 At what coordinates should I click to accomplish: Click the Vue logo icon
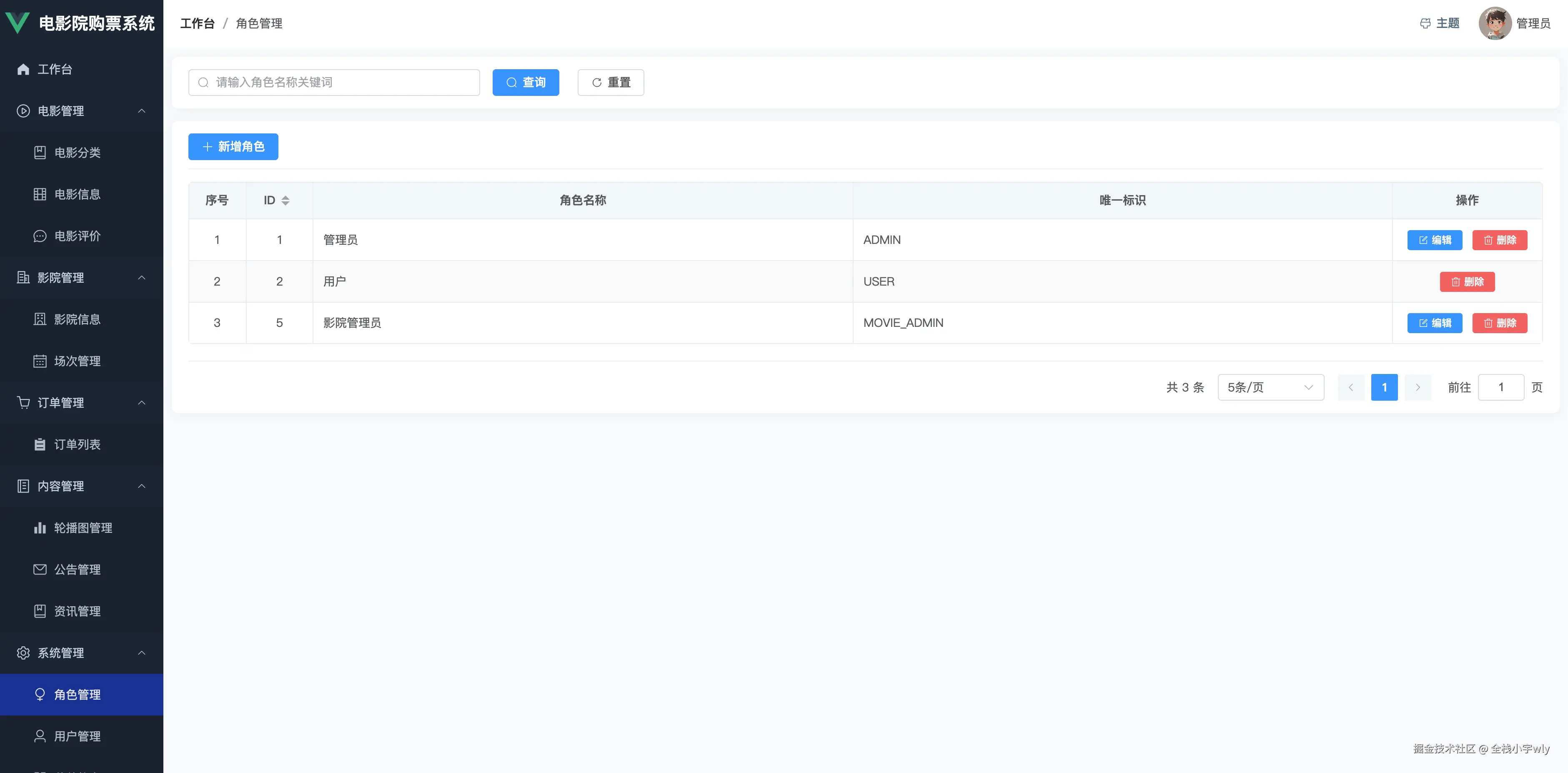pos(17,23)
